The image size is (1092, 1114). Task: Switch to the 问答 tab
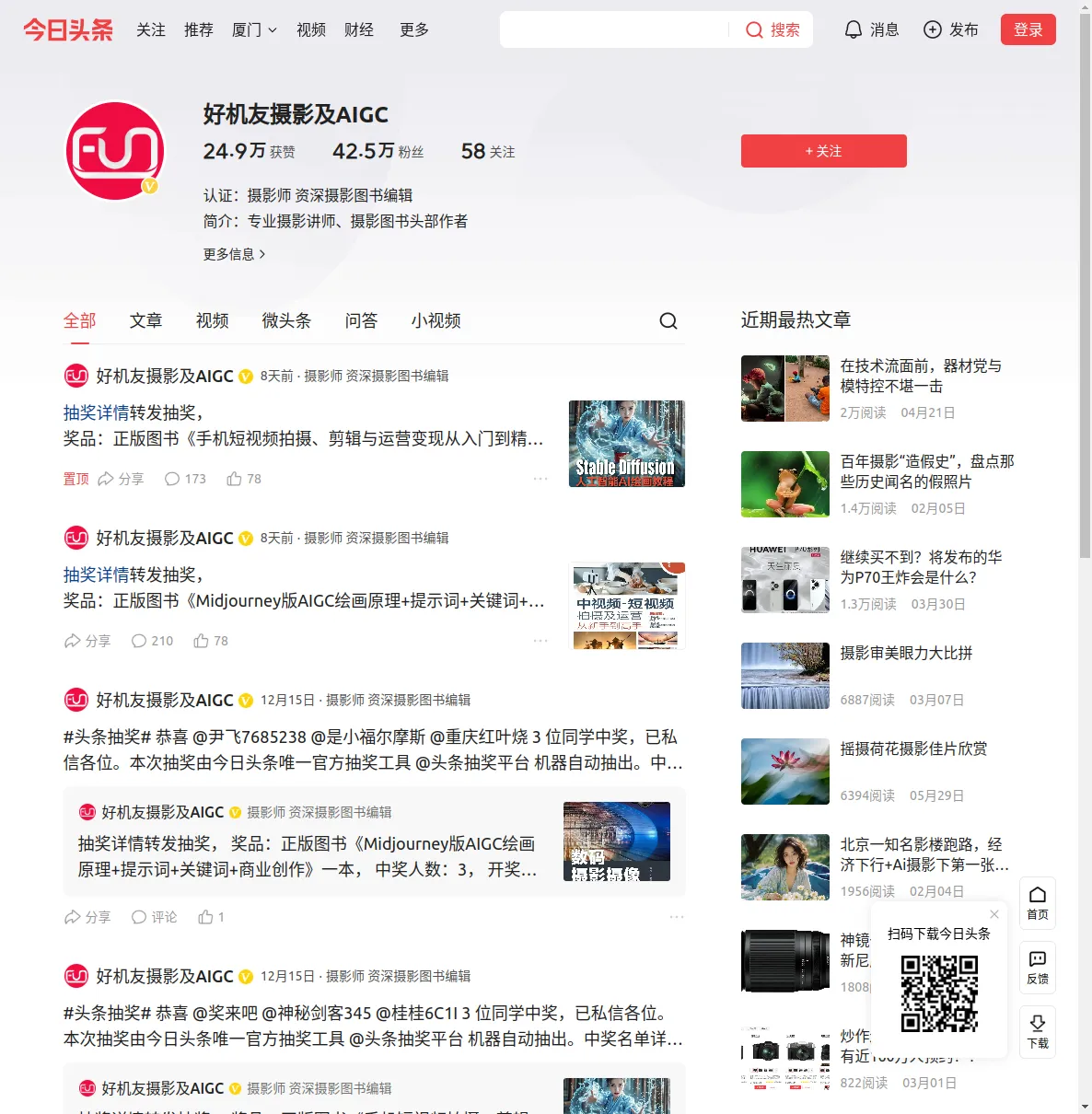point(361,320)
